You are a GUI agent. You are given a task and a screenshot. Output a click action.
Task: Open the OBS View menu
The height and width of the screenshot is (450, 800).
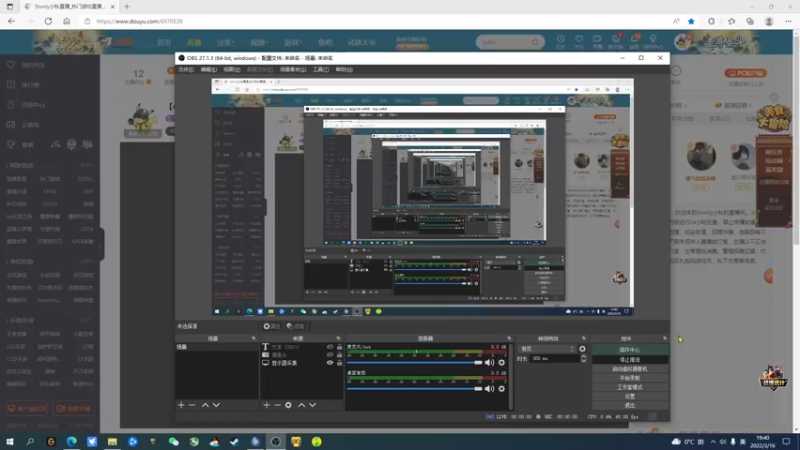[231, 69]
